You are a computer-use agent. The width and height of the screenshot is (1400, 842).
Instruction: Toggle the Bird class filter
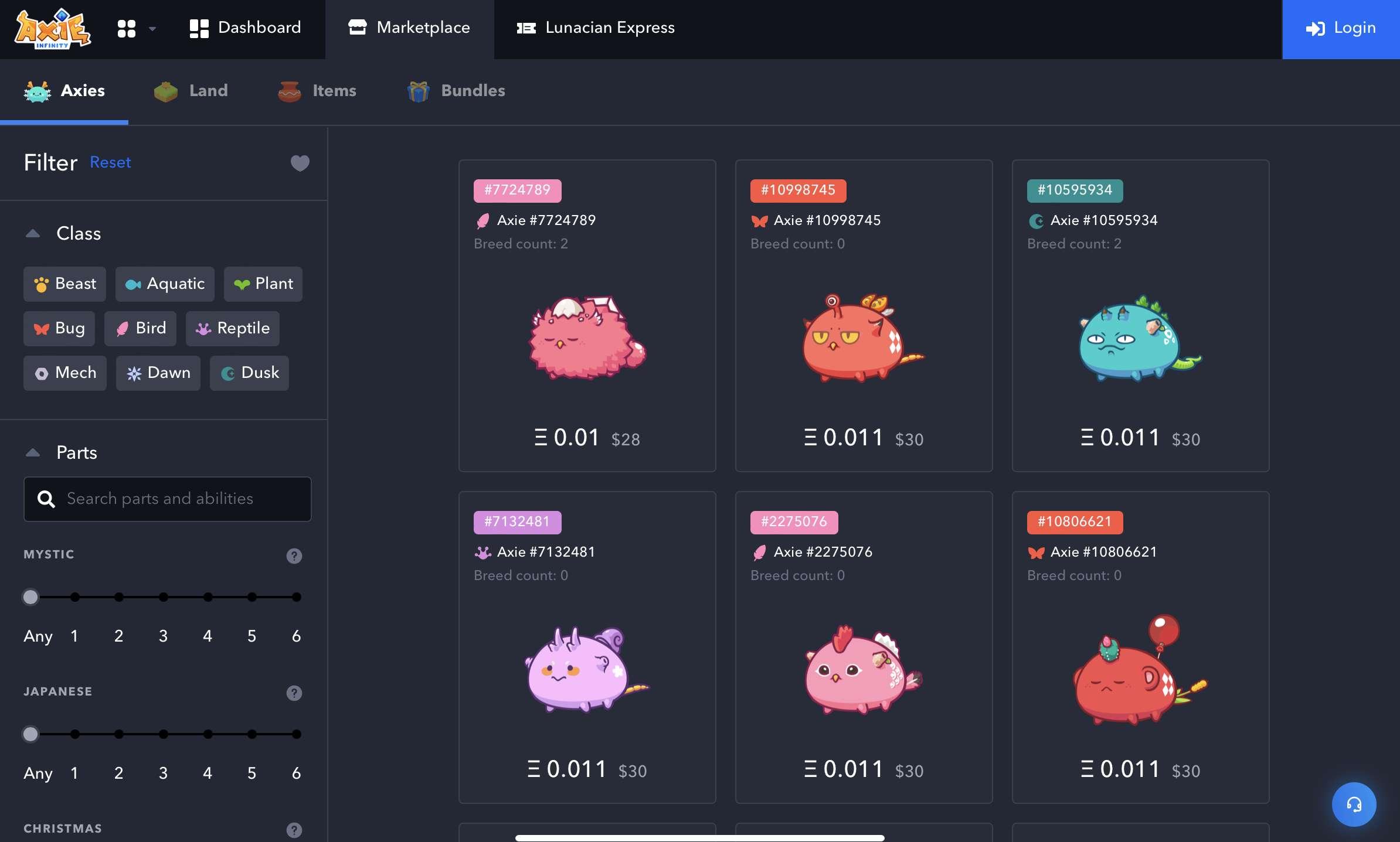[140, 329]
